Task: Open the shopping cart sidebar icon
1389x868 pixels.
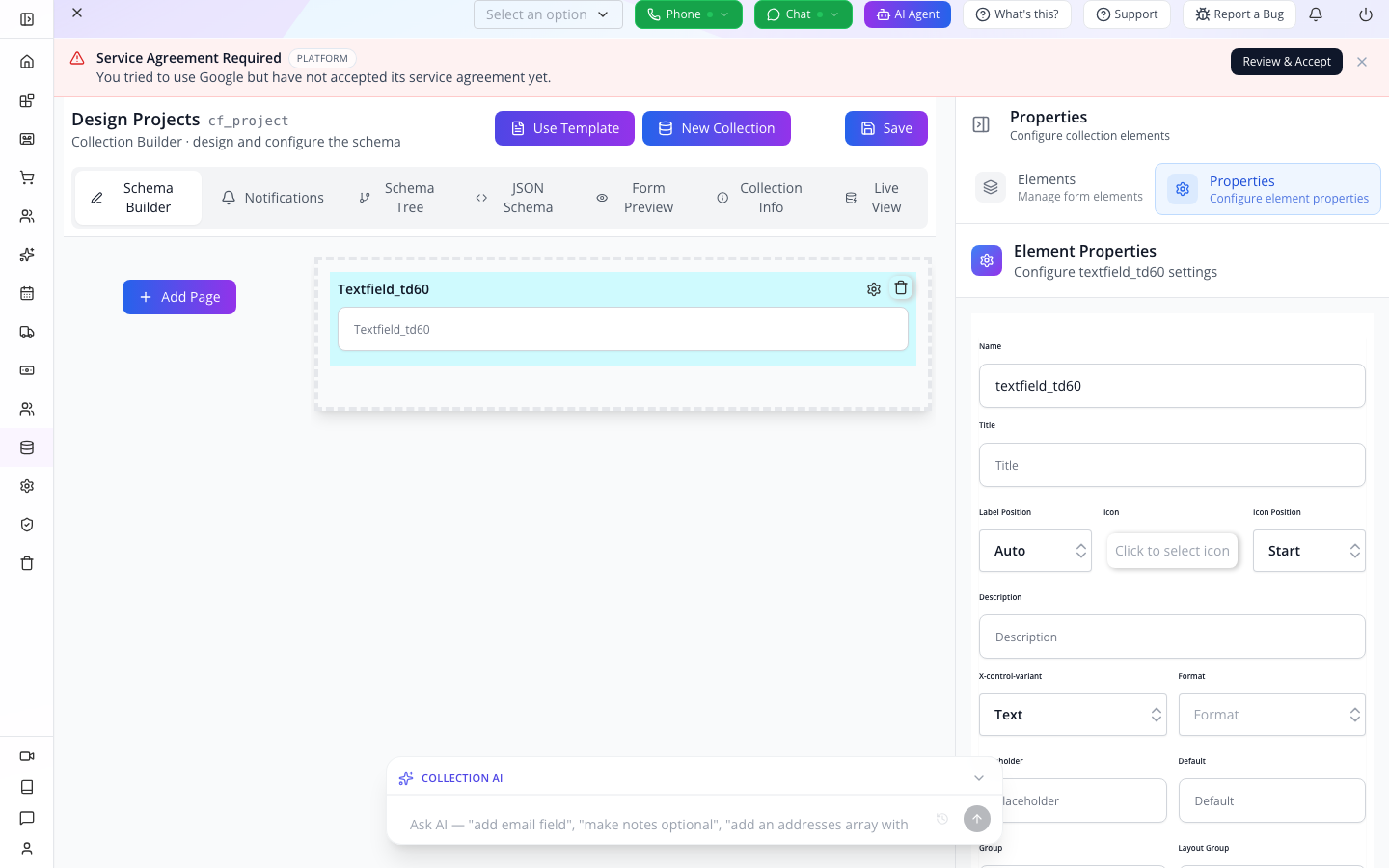Action: coord(27,177)
